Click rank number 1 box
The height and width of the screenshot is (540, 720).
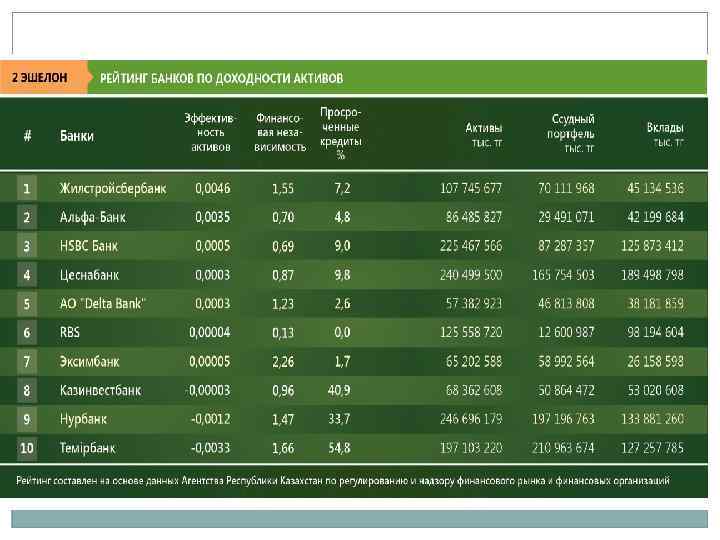pyautogui.click(x=27, y=188)
